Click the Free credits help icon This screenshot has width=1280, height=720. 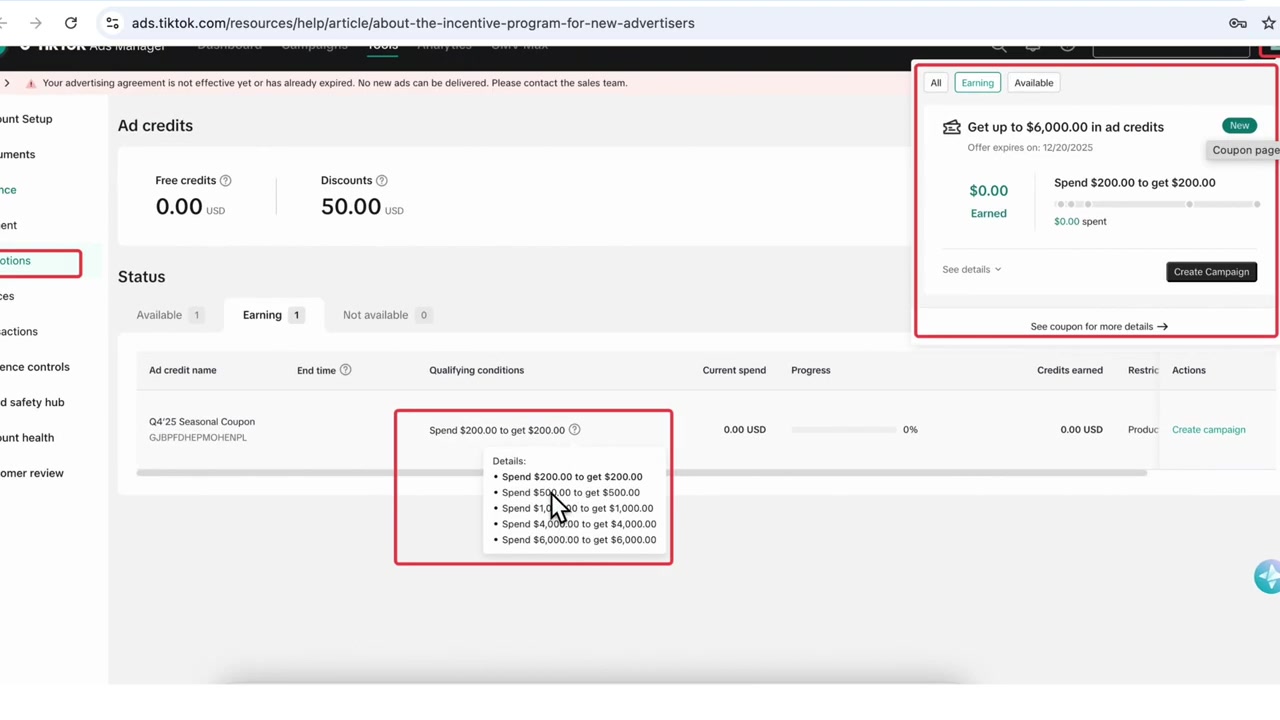(x=225, y=181)
